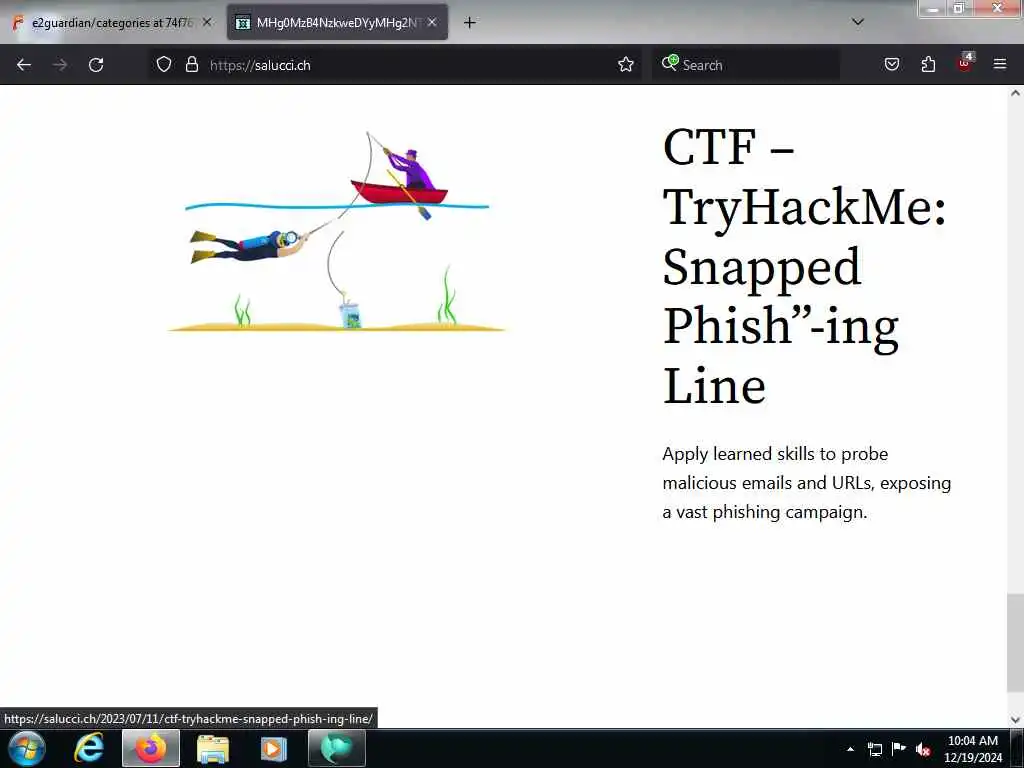Click the scroll up arrow of page scrollbar

(1015, 93)
